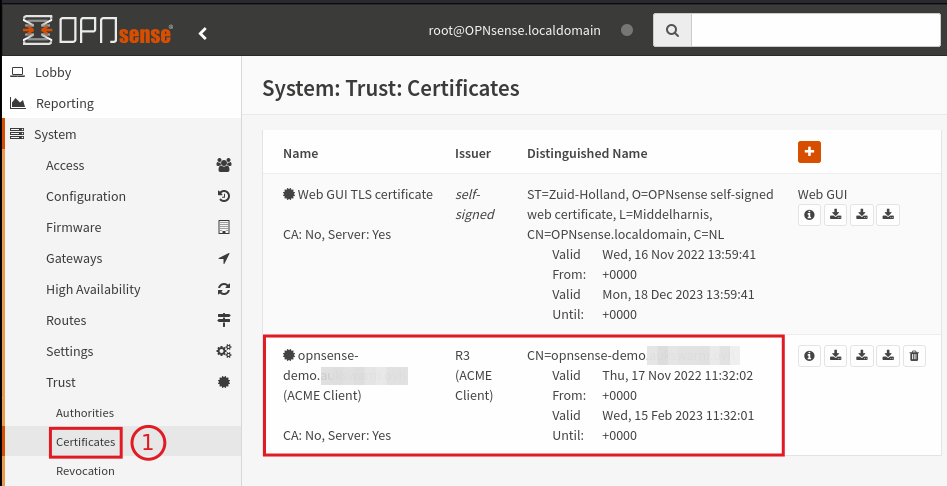Click the ST=Zuid-Holland distinguished name text
Viewport: 947px width, 486px height.
[650, 214]
